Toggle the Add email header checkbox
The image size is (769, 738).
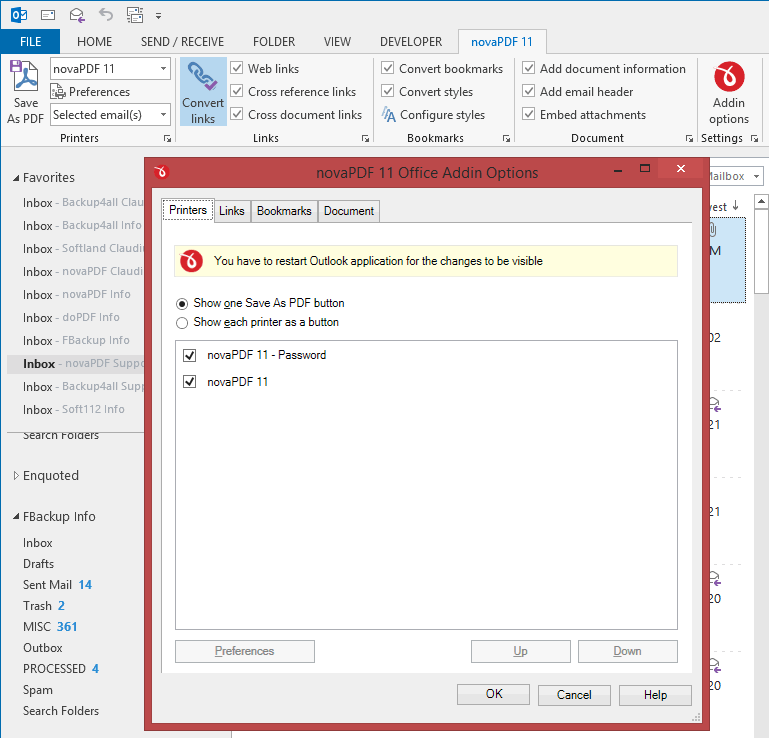point(529,91)
